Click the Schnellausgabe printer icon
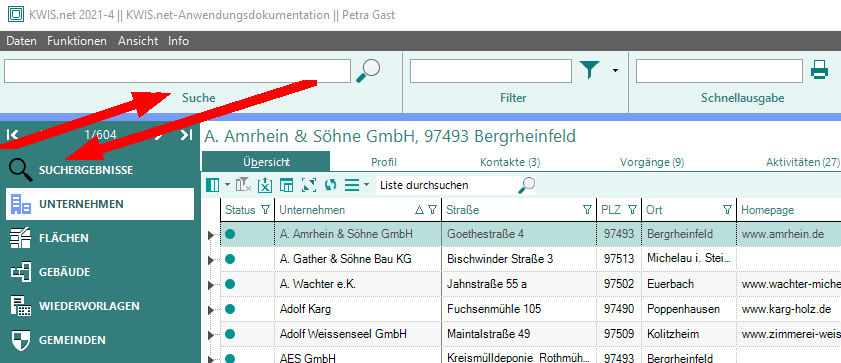The height and width of the screenshot is (363, 841). [x=819, y=70]
